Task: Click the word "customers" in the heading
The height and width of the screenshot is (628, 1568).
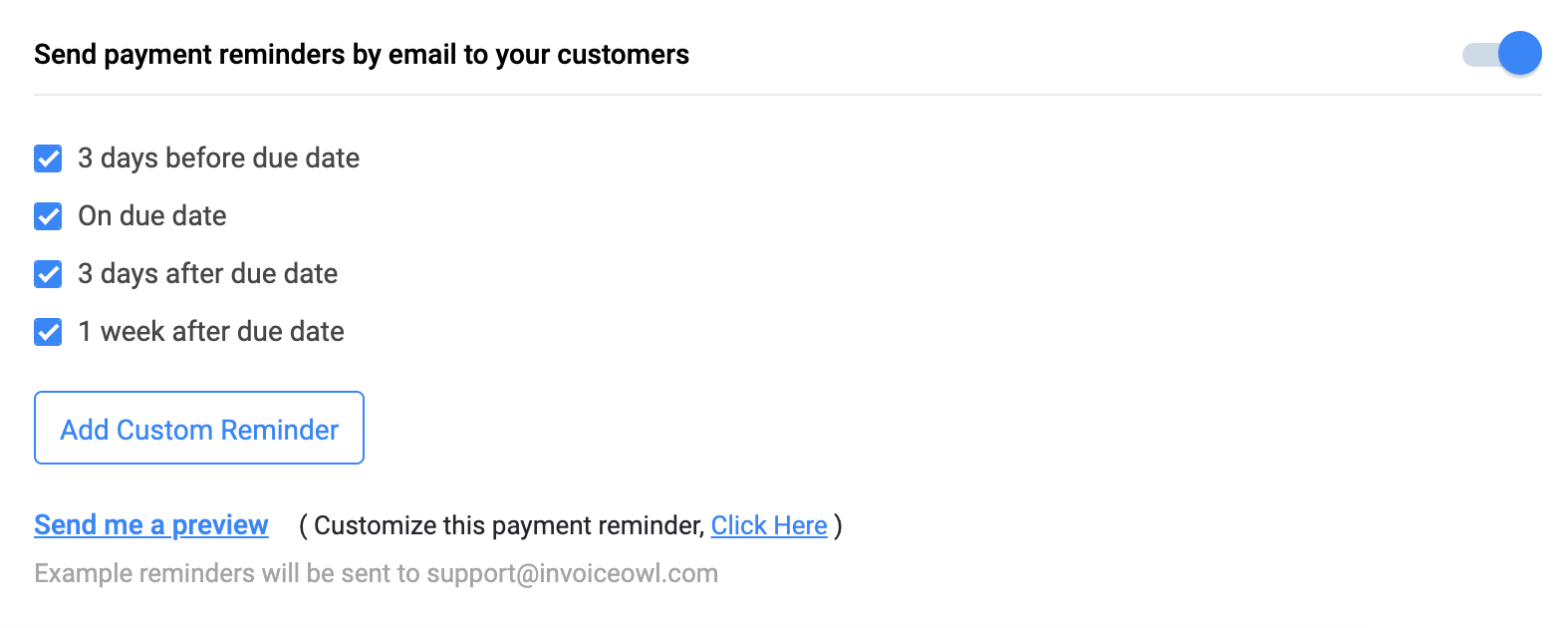Action: (x=623, y=55)
